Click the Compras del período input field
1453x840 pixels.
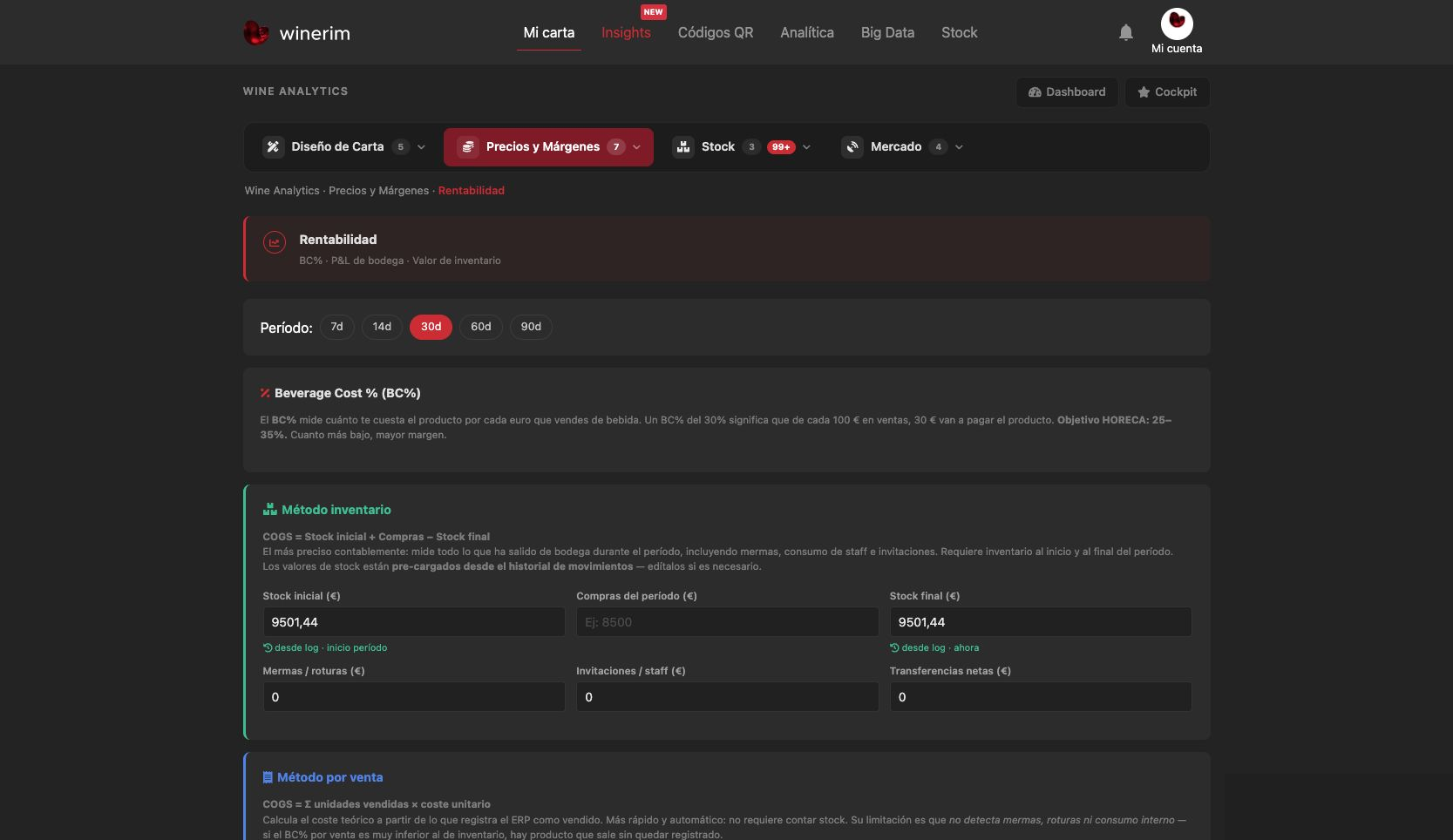(728, 622)
